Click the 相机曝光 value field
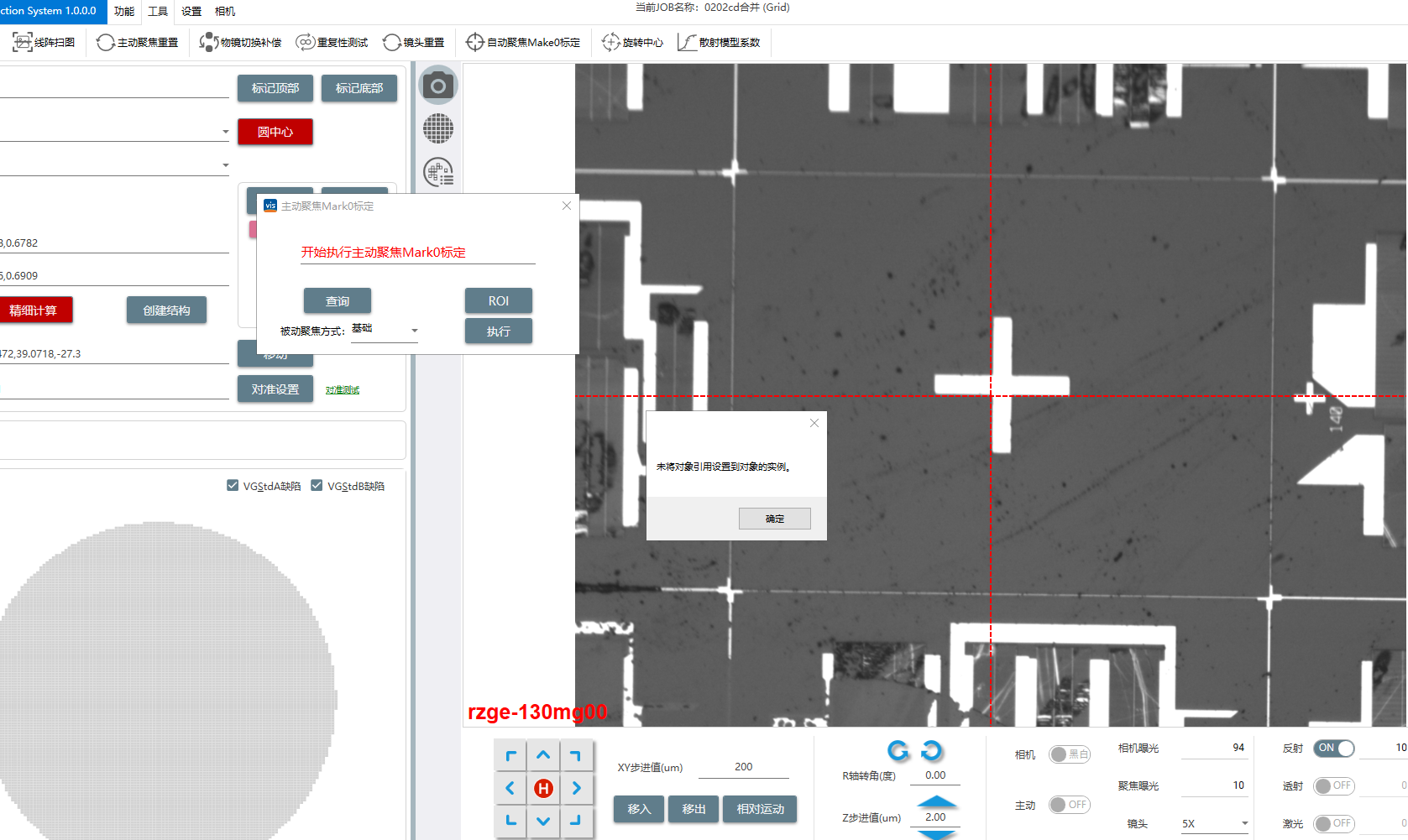 tap(1214, 748)
